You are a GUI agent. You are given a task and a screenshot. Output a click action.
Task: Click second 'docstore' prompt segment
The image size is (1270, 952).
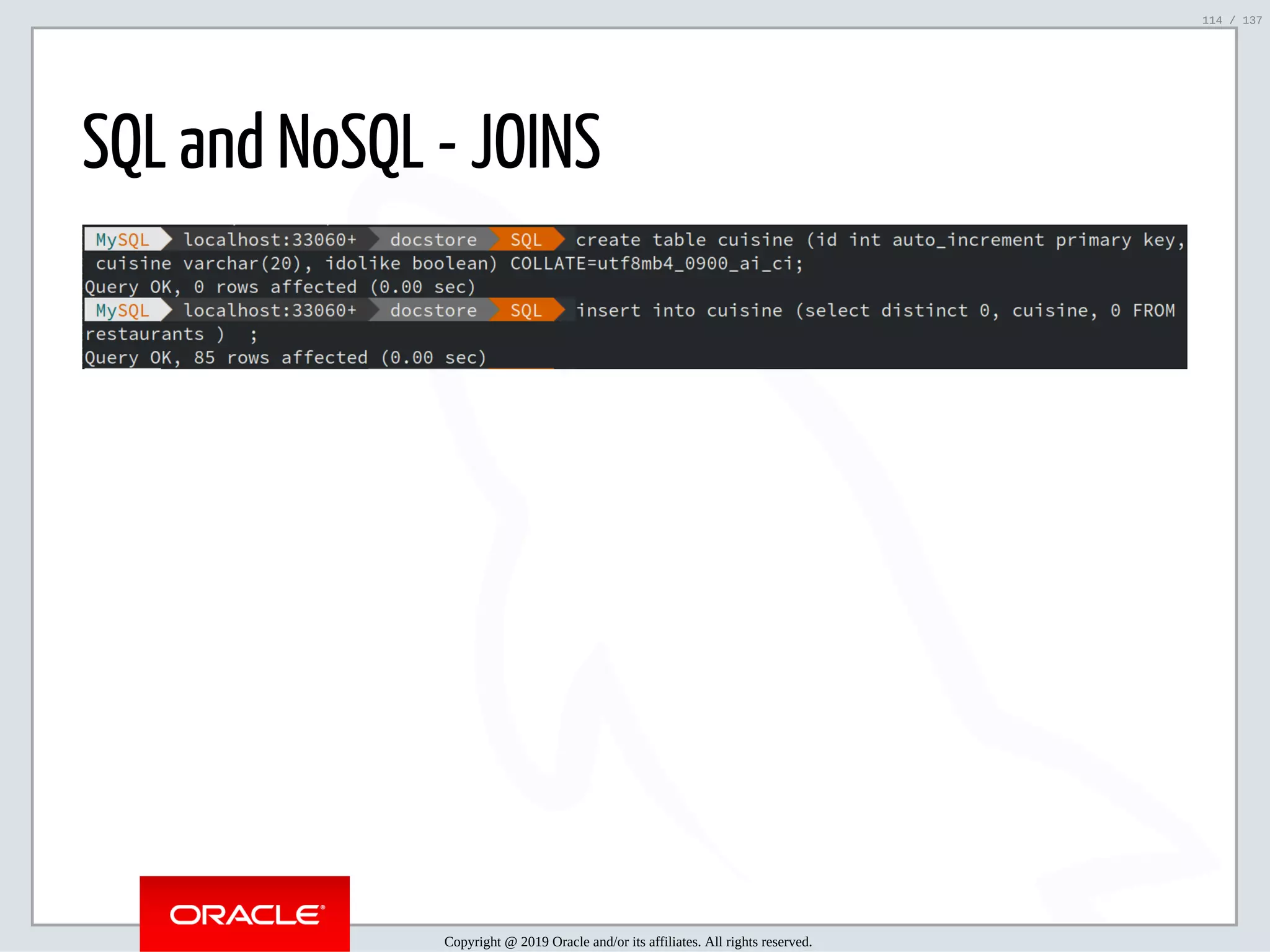[433, 311]
